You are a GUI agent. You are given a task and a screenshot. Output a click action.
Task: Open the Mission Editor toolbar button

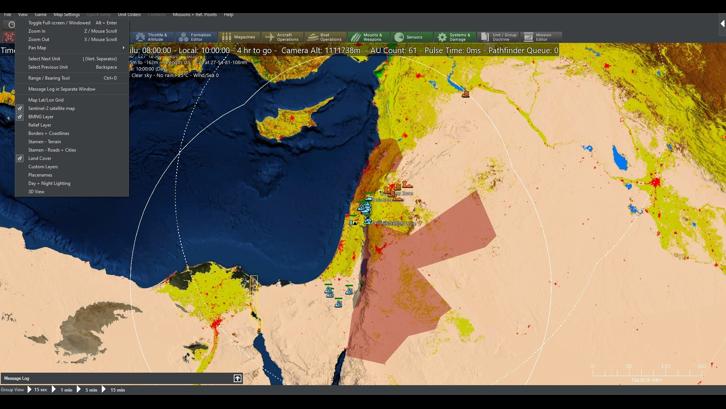click(x=541, y=37)
